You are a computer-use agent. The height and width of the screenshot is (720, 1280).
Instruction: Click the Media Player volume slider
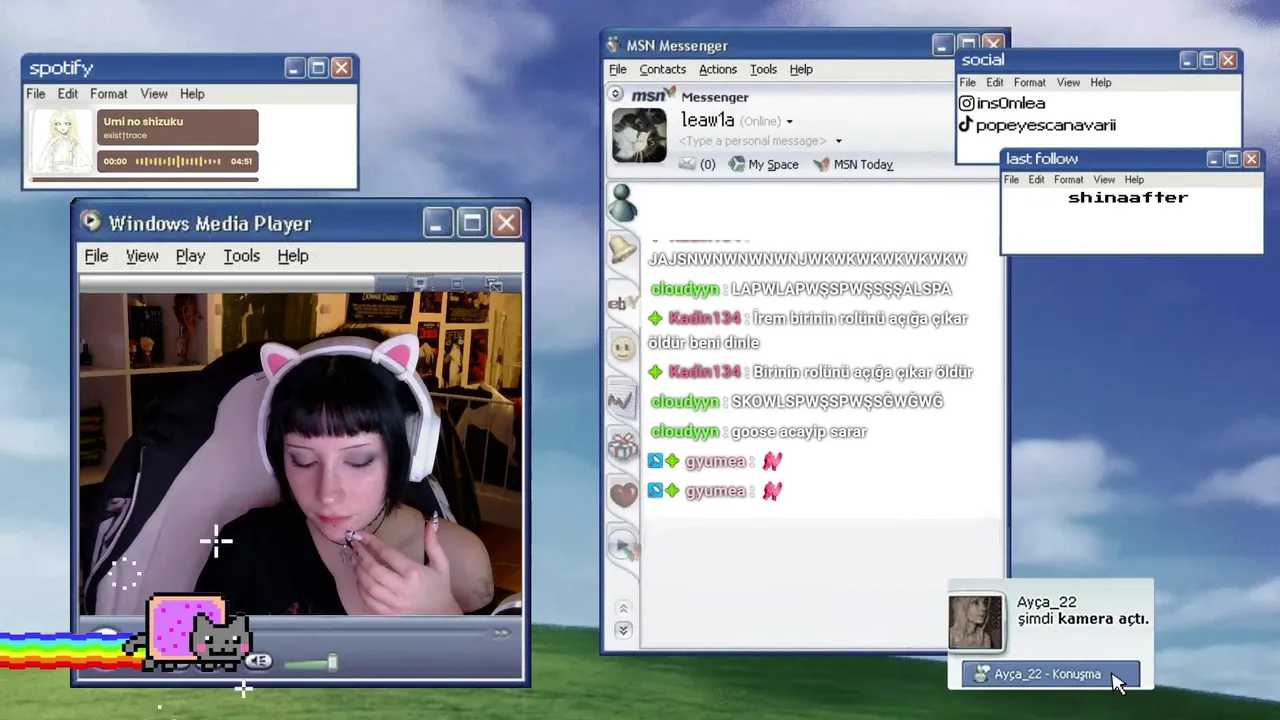(x=311, y=662)
